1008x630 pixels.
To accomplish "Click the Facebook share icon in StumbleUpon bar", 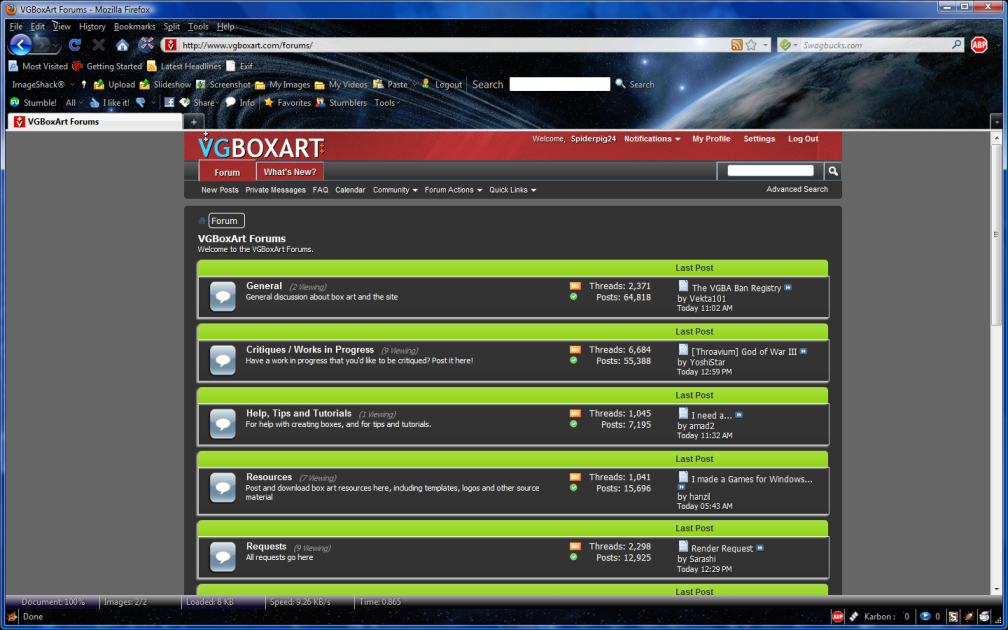I will [169, 103].
